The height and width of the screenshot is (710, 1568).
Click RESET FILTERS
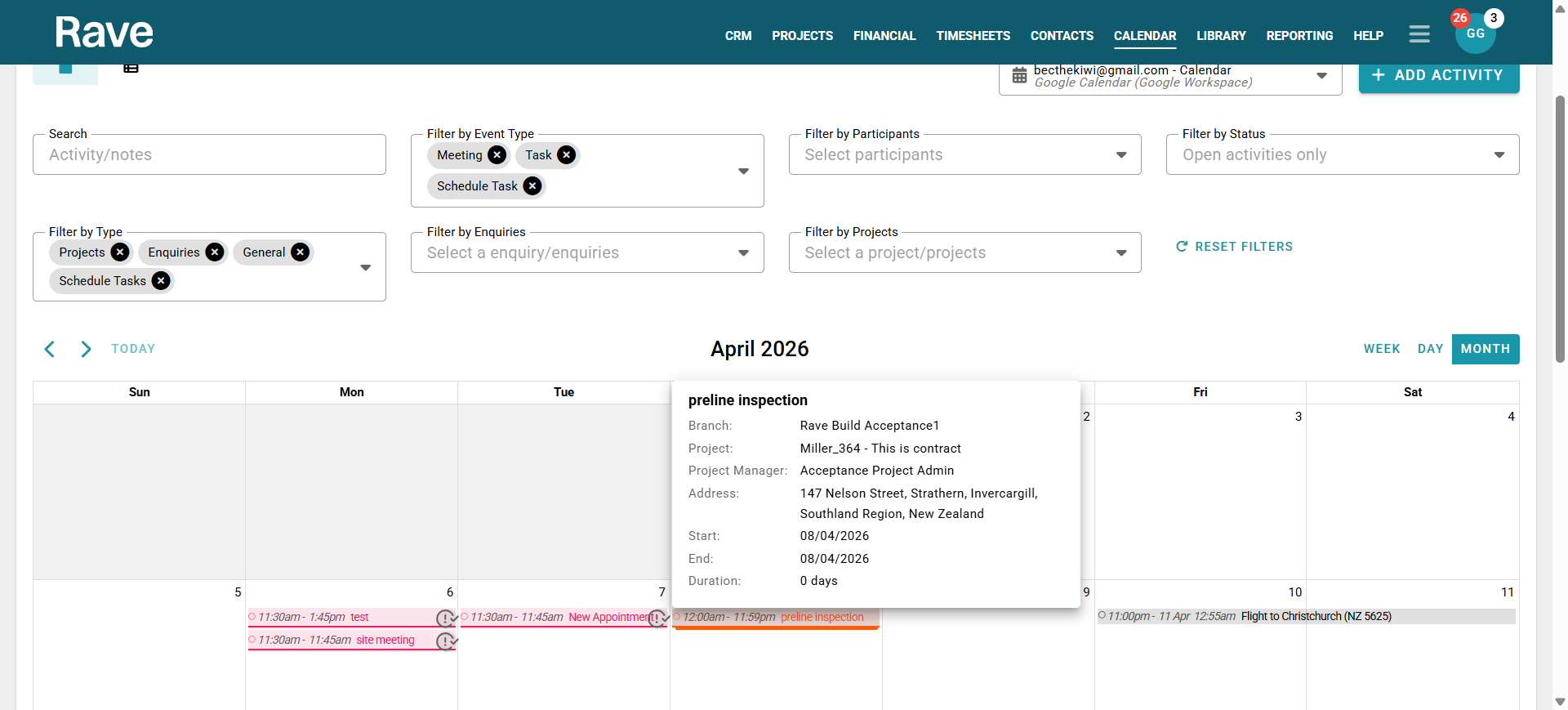click(x=1234, y=247)
